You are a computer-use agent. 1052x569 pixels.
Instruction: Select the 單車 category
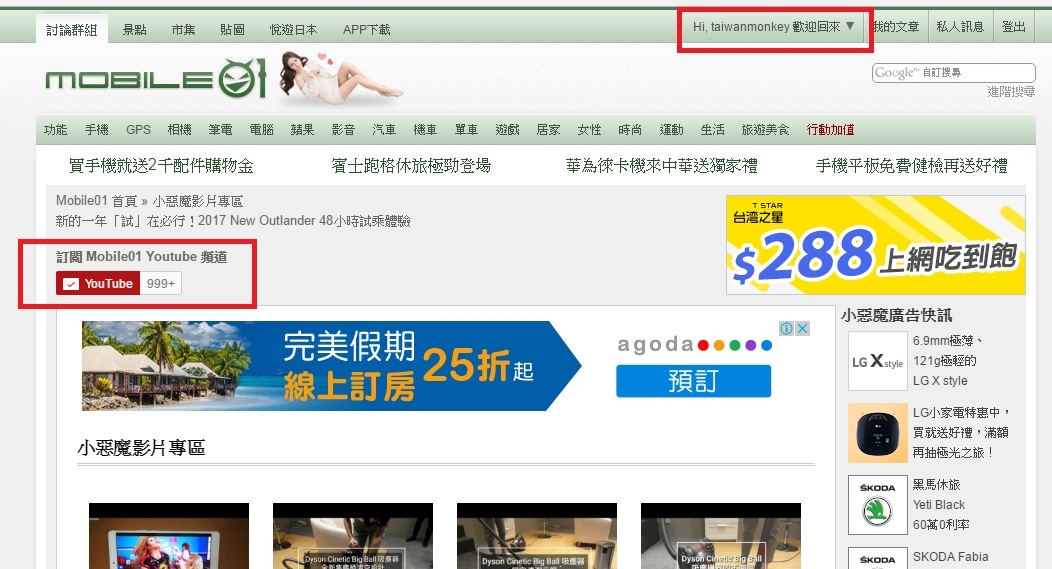point(466,130)
